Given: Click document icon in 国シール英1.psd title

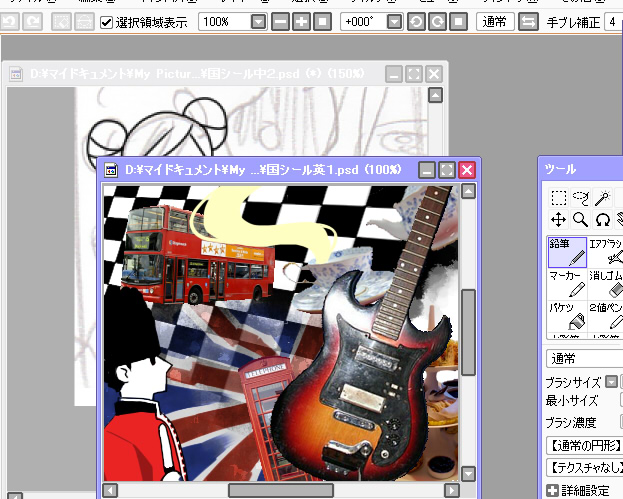Looking at the screenshot, I should tap(111, 170).
